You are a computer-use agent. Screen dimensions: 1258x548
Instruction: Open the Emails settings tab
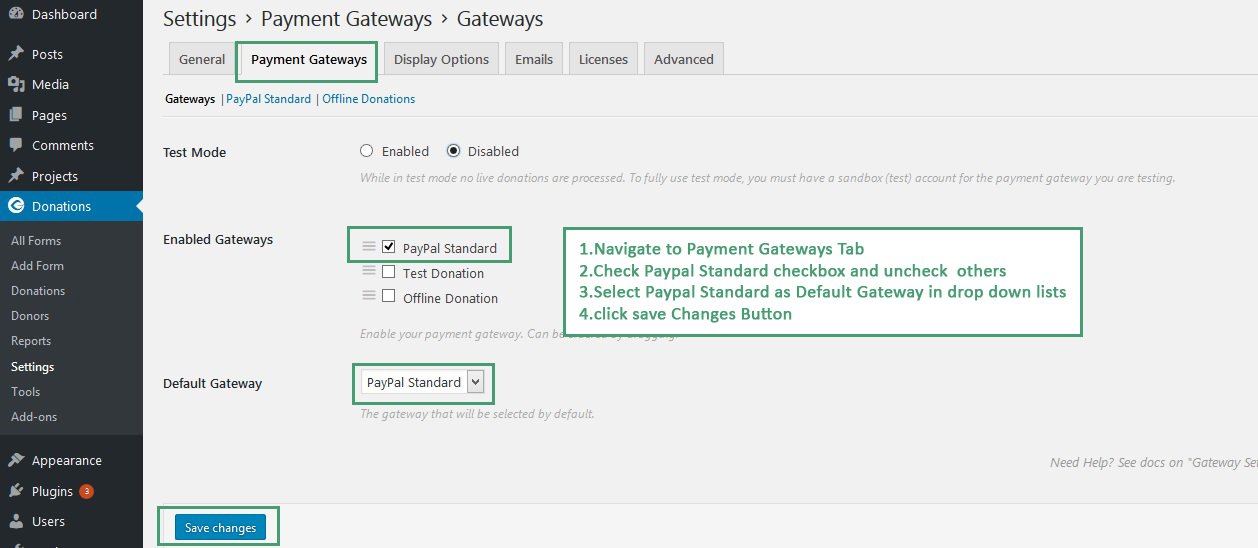point(534,59)
